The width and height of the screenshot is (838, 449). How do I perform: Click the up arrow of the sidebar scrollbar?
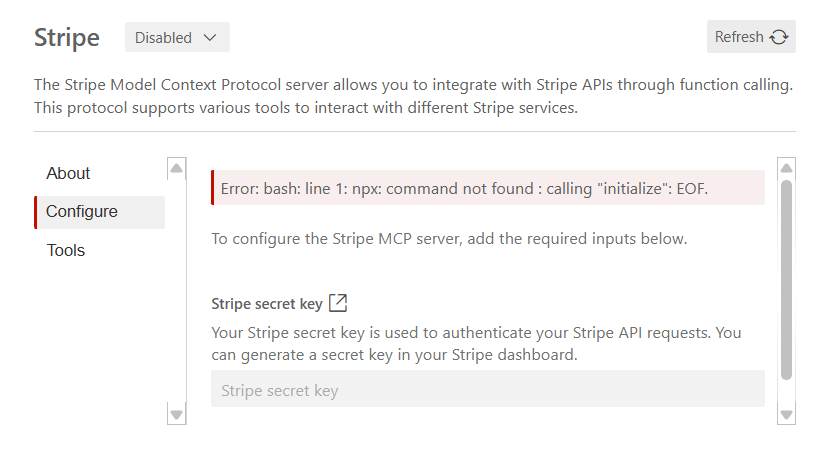(177, 168)
